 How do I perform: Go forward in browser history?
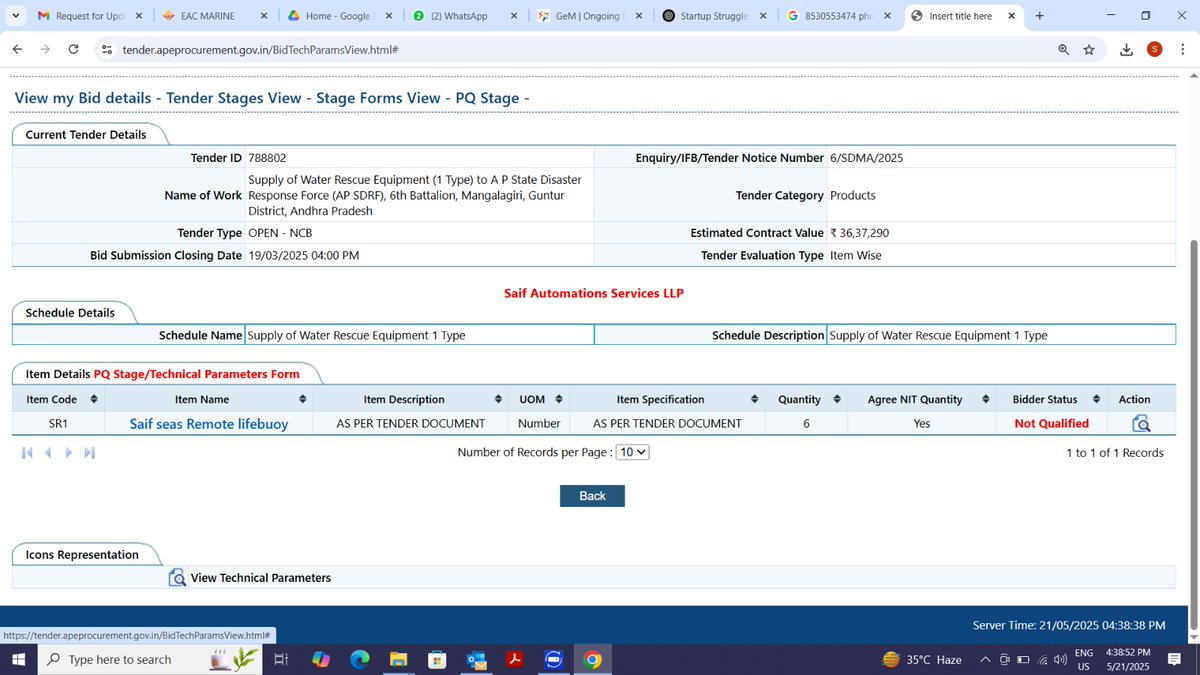tap(45, 49)
